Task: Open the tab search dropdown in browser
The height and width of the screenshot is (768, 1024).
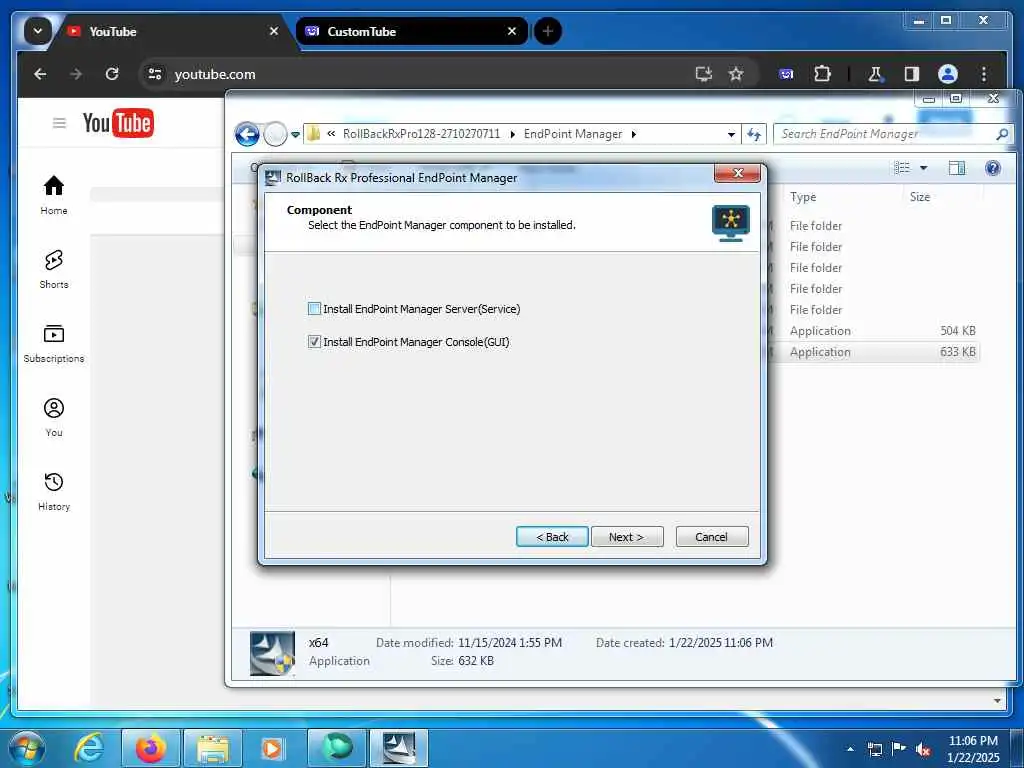Action: 38,31
